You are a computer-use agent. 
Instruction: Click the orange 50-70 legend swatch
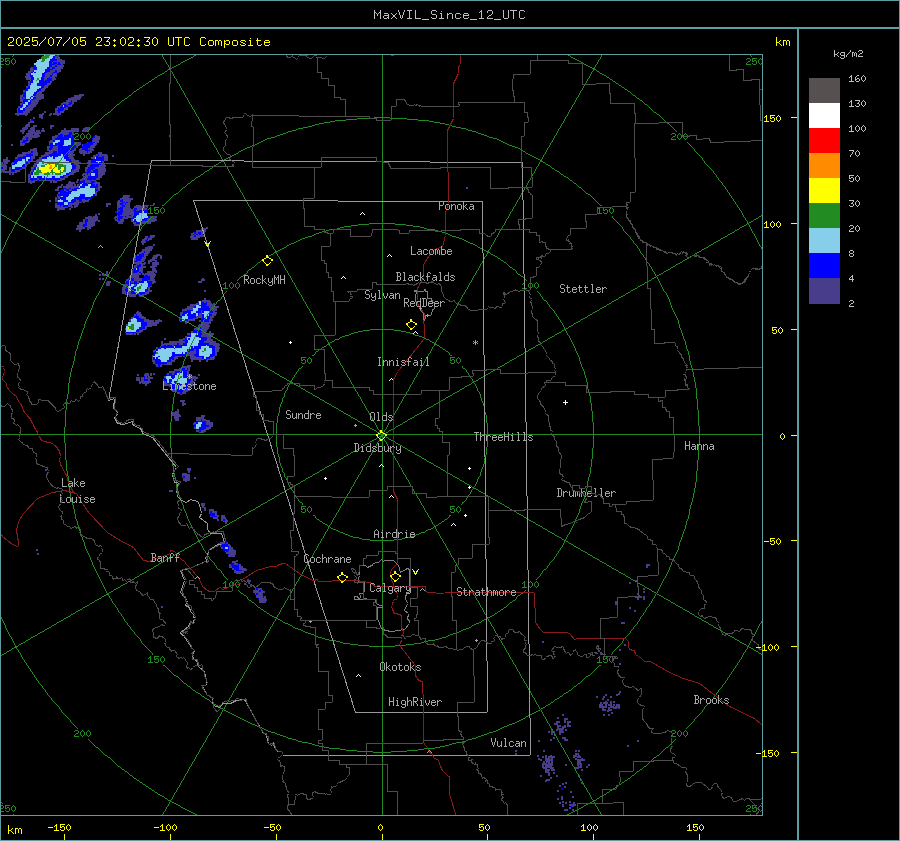coord(824,166)
